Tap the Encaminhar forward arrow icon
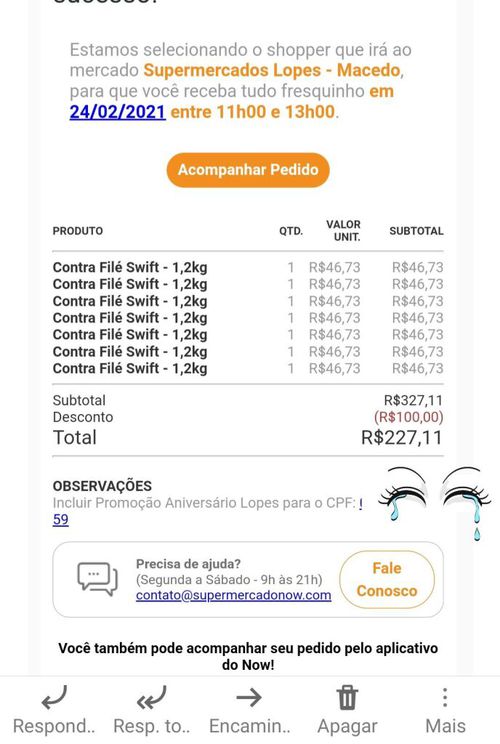The image size is (500, 744). (249, 698)
